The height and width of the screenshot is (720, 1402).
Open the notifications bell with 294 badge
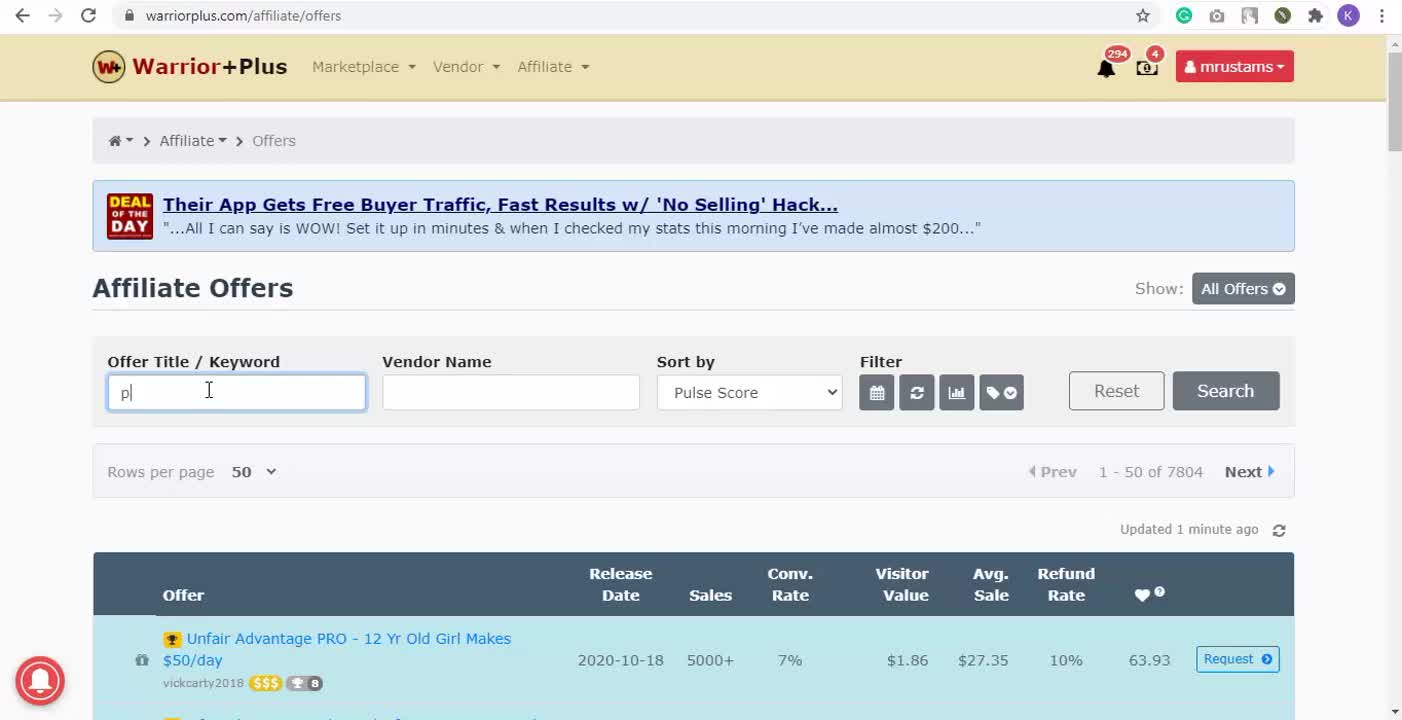point(1106,67)
